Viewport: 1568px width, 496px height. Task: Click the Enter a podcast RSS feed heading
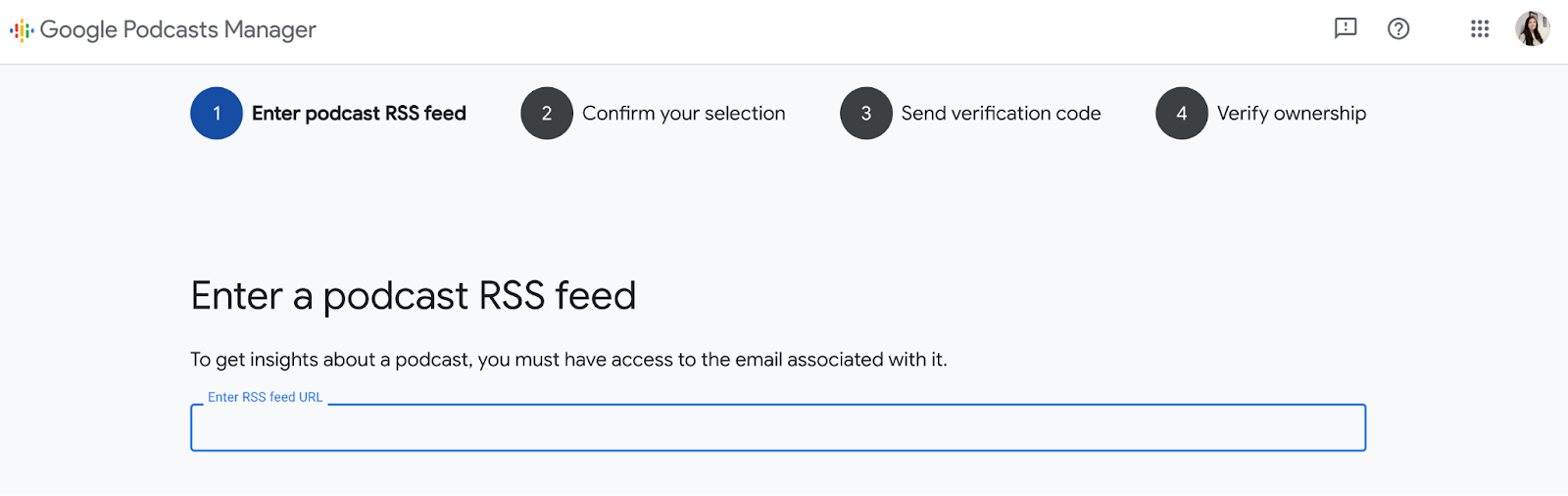click(414, 295)
